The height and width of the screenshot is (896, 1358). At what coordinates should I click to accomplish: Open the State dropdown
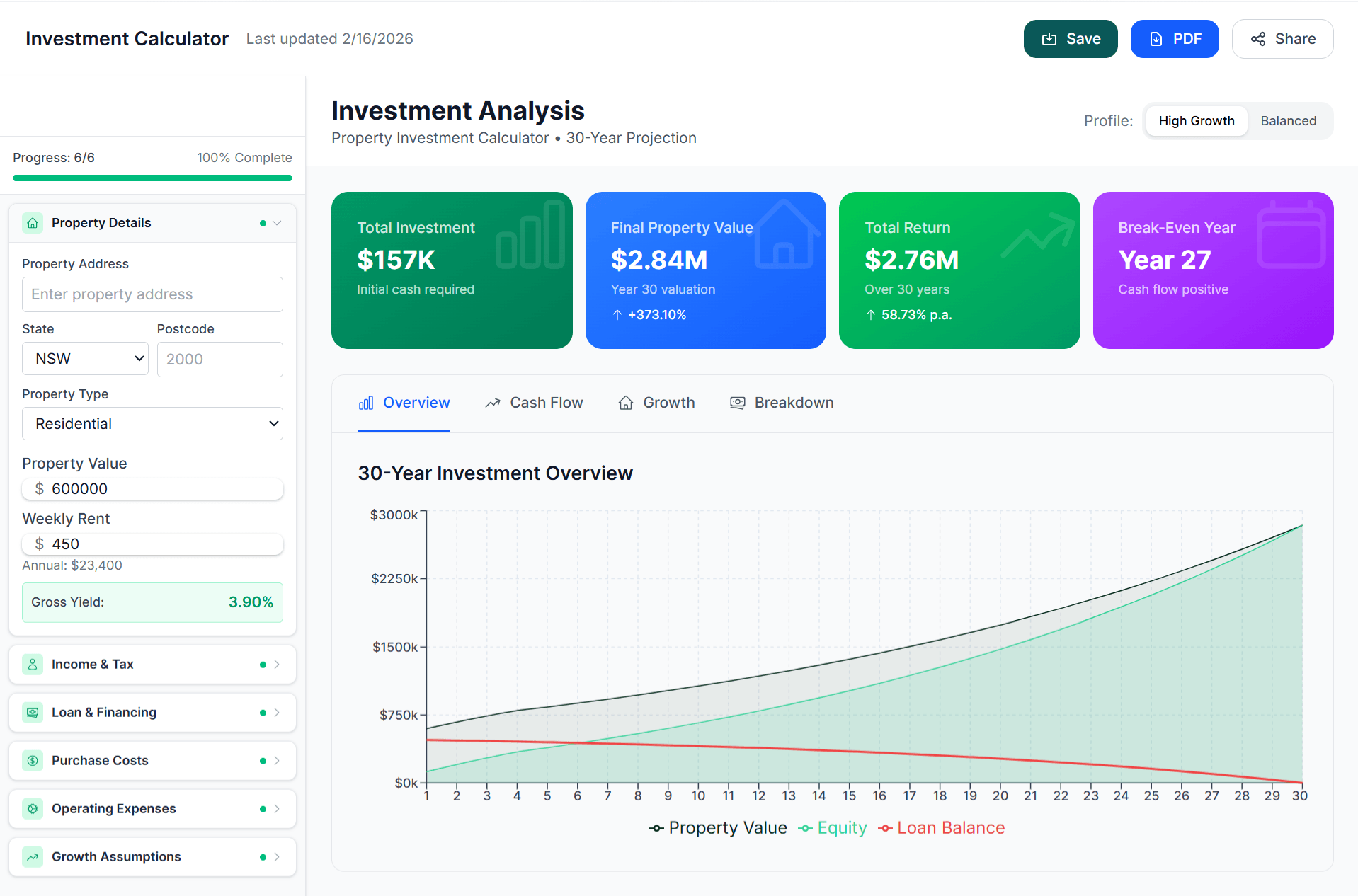84,358
